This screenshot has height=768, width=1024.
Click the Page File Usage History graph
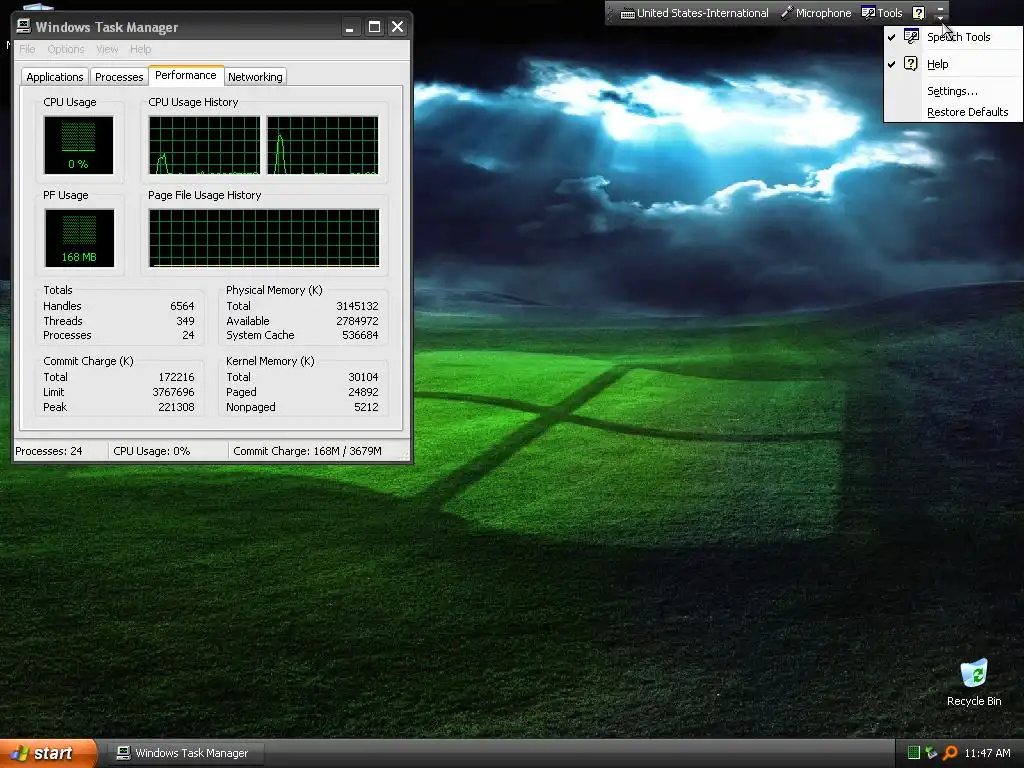264,238
